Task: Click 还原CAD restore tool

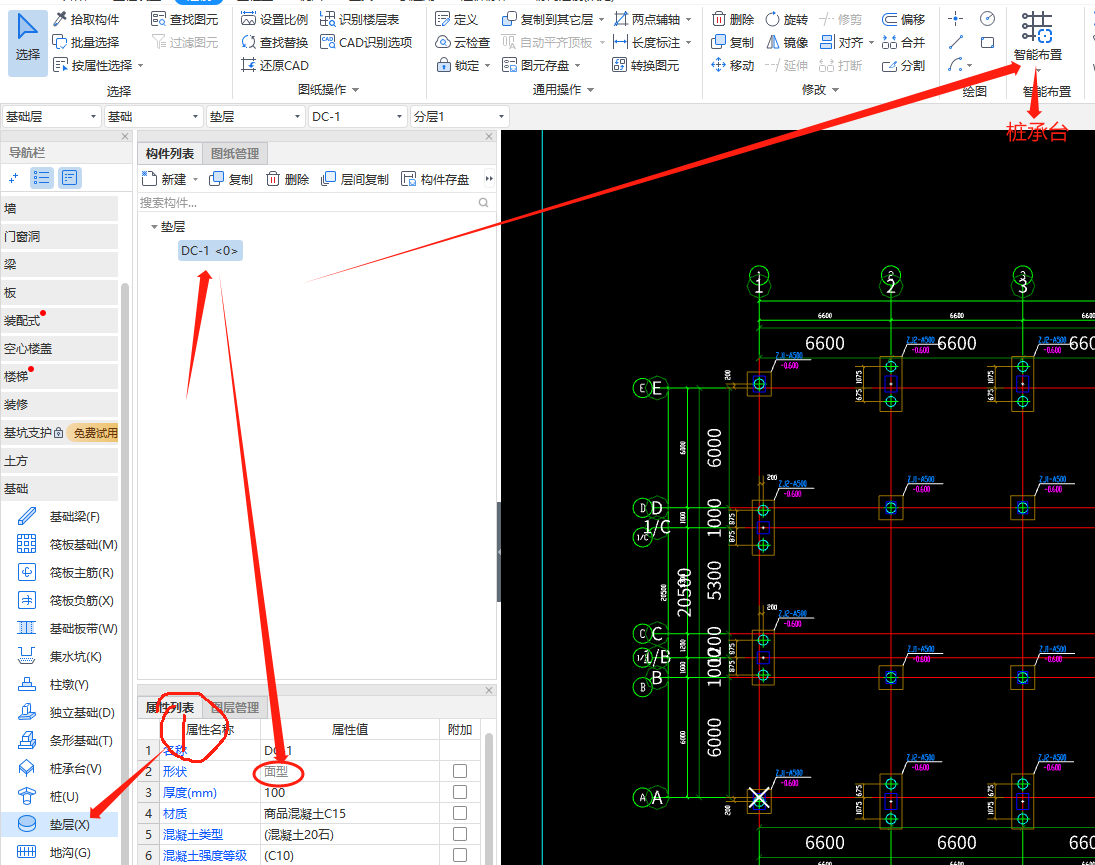Action: (x=274, y=66)
